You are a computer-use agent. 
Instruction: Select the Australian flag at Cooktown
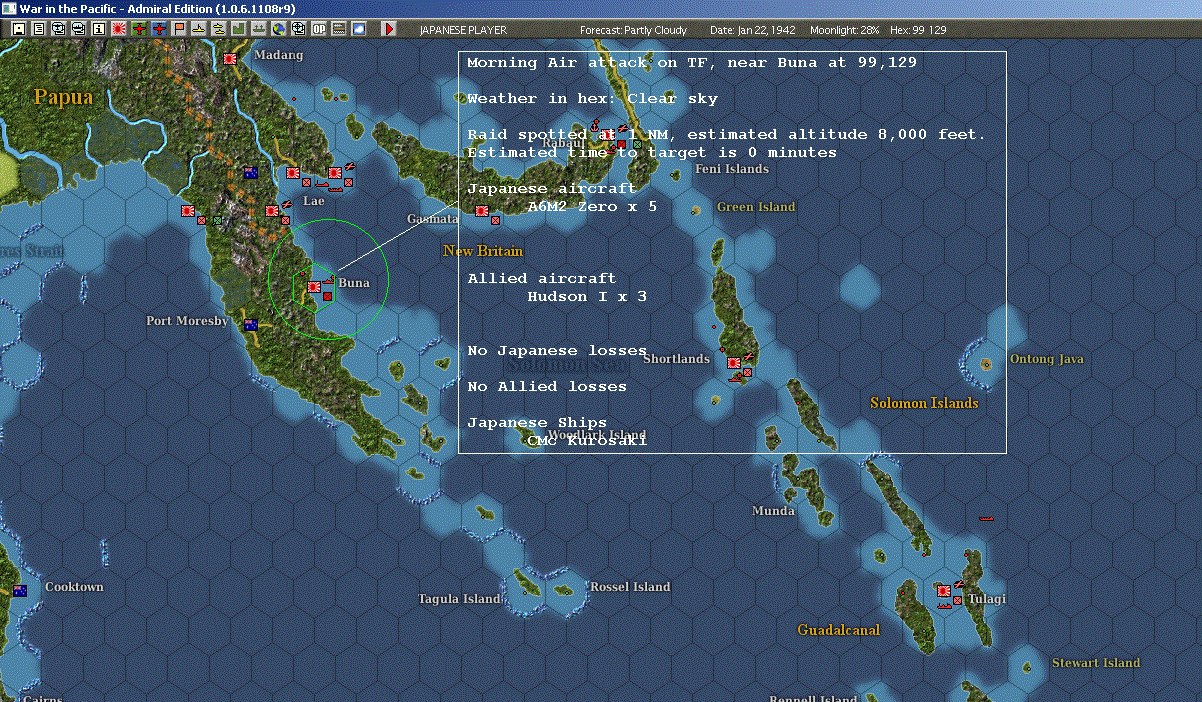(x=20, y=591)
